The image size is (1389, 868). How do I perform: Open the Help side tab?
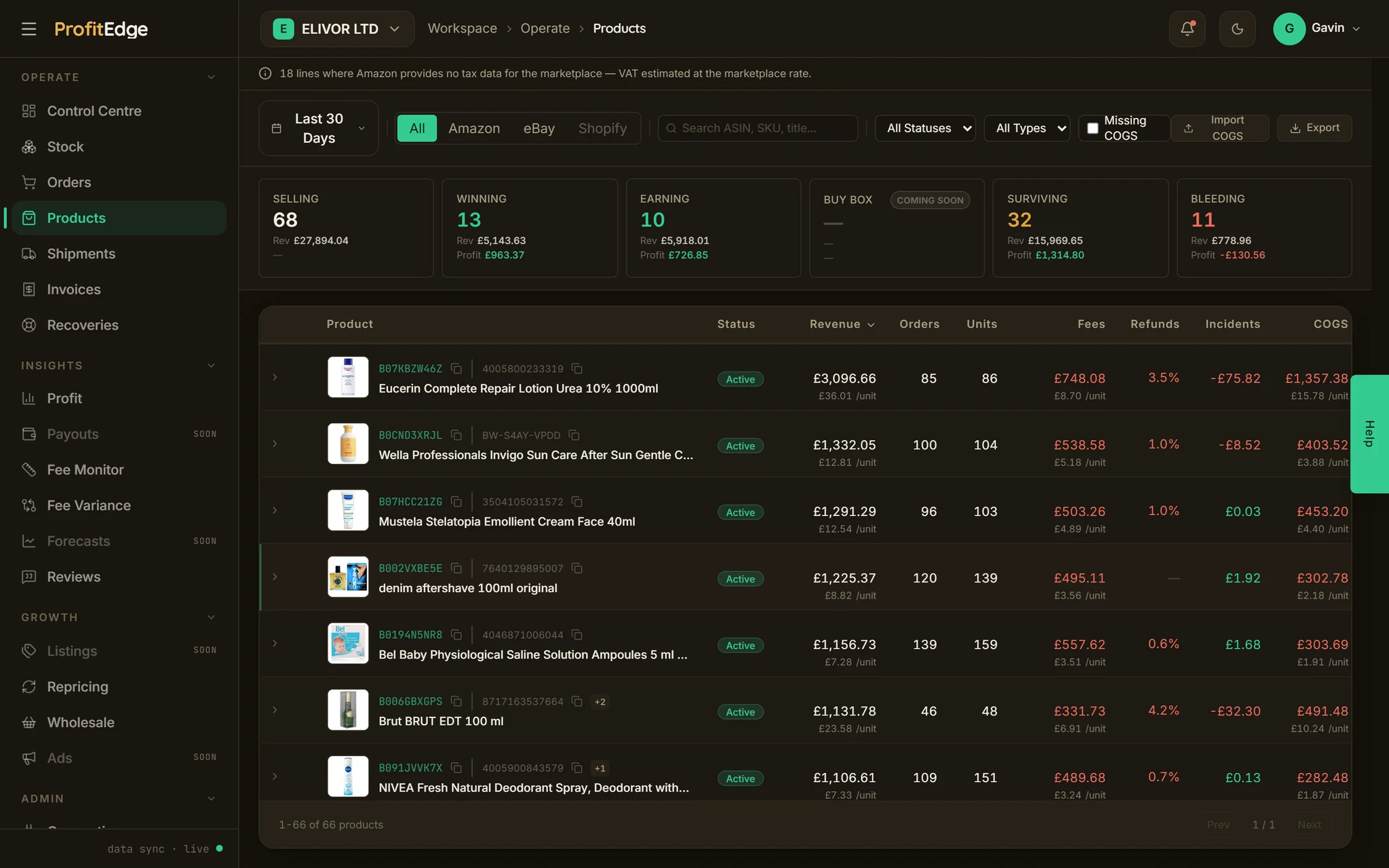(x=1369, y=434)
